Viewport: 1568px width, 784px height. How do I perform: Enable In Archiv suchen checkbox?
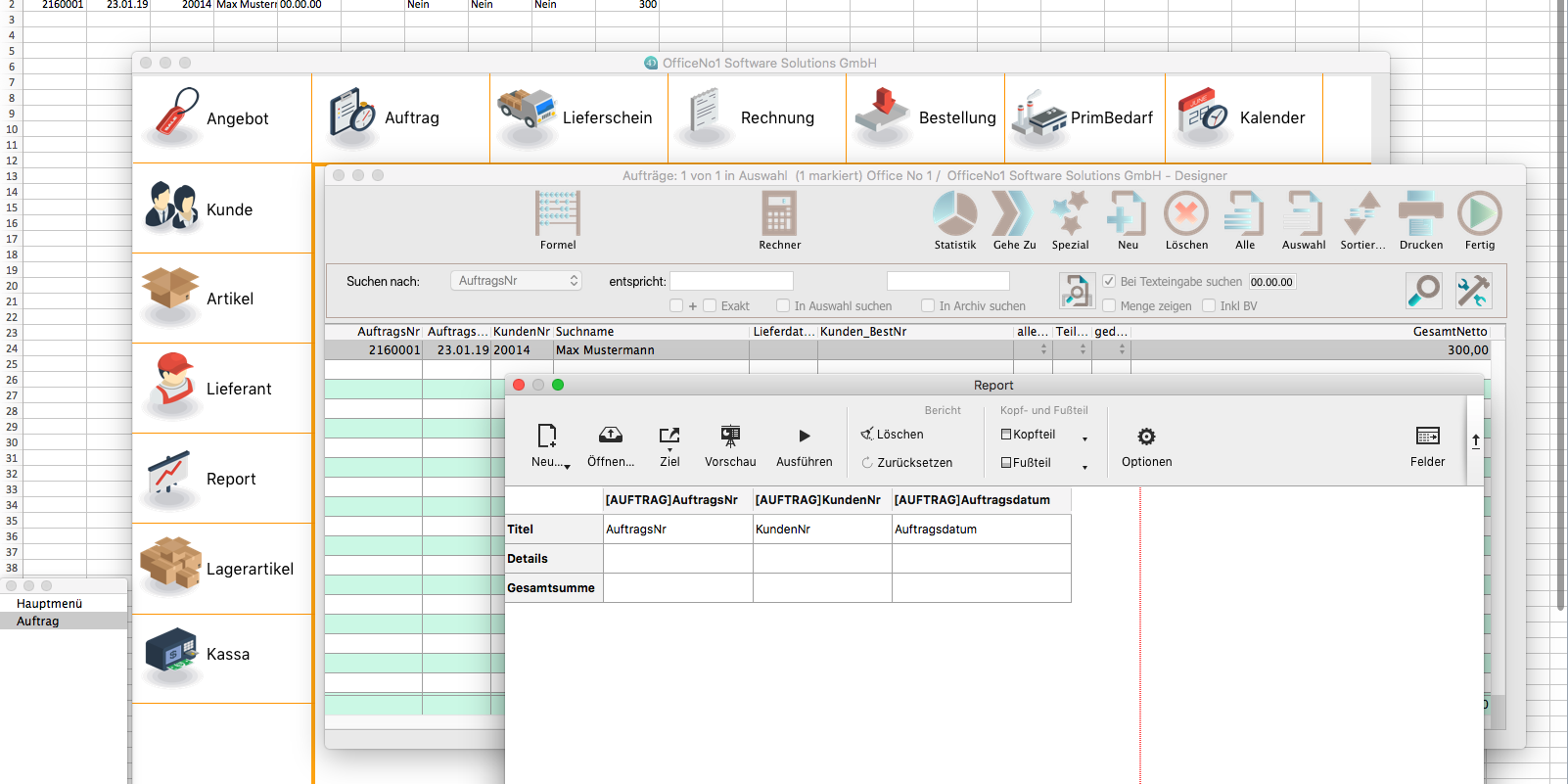(x=928, y=305)
